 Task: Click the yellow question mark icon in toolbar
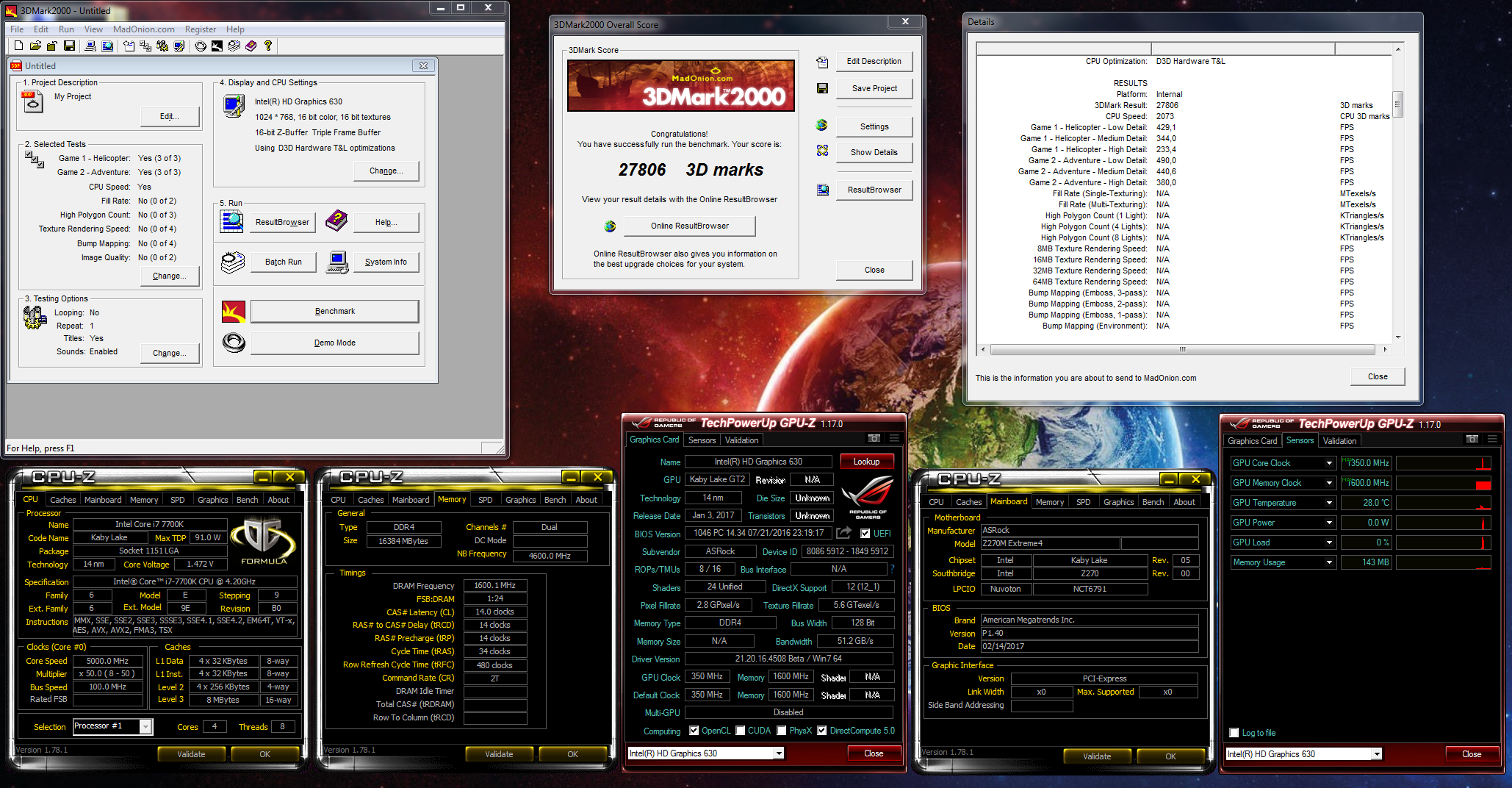tap(268, 46)
